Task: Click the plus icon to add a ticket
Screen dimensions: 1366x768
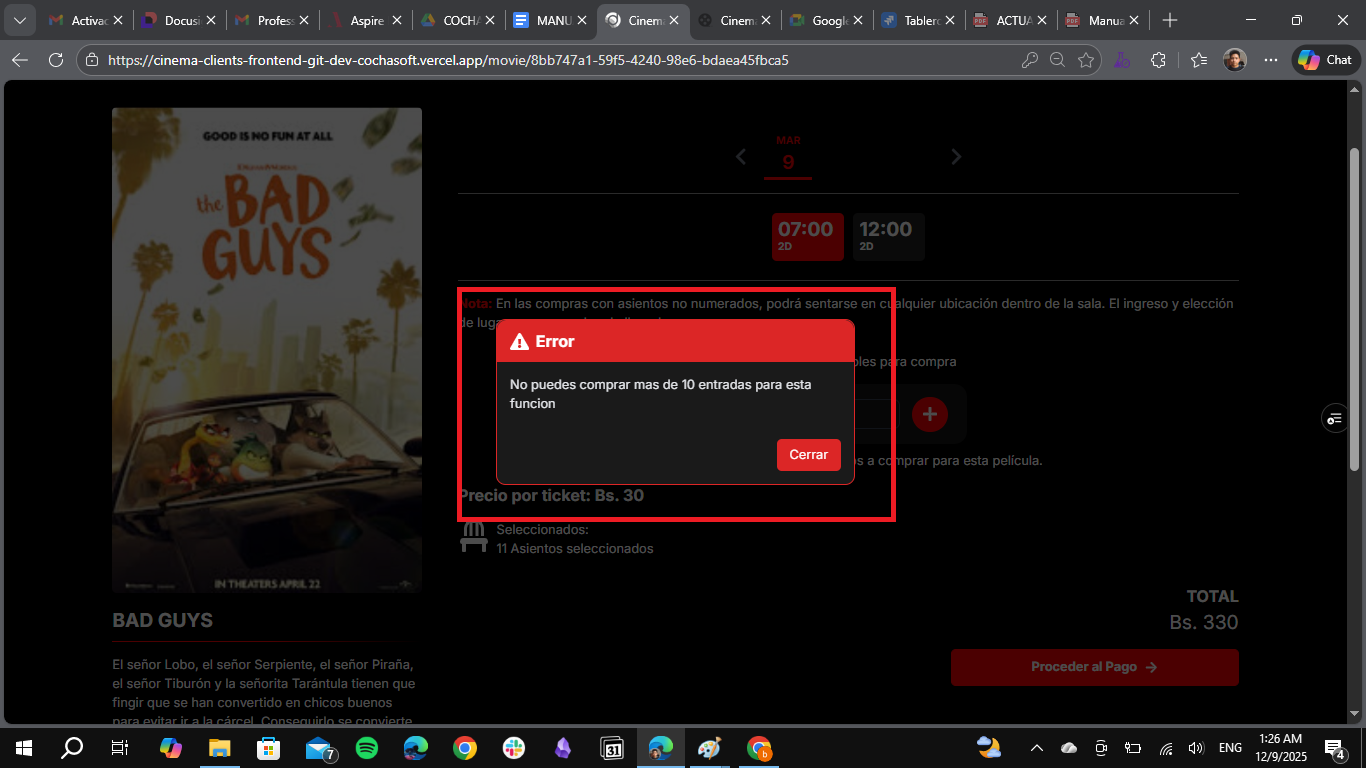Action: click(x=930, y=413)
